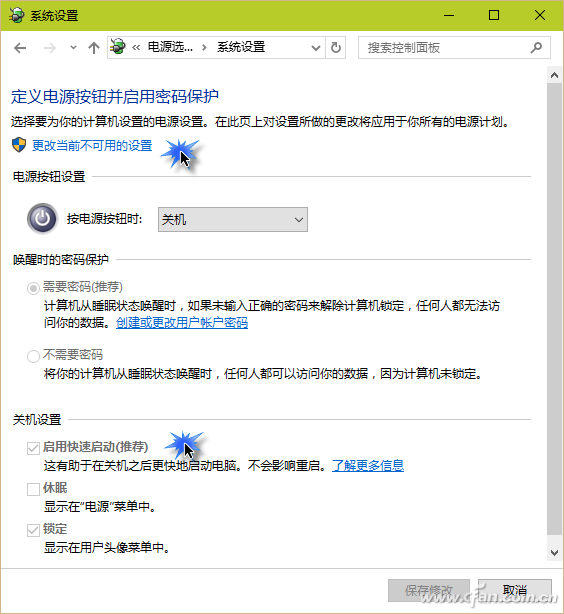Select the 需要密码(推荐) radio button

[x=33, y=289]
